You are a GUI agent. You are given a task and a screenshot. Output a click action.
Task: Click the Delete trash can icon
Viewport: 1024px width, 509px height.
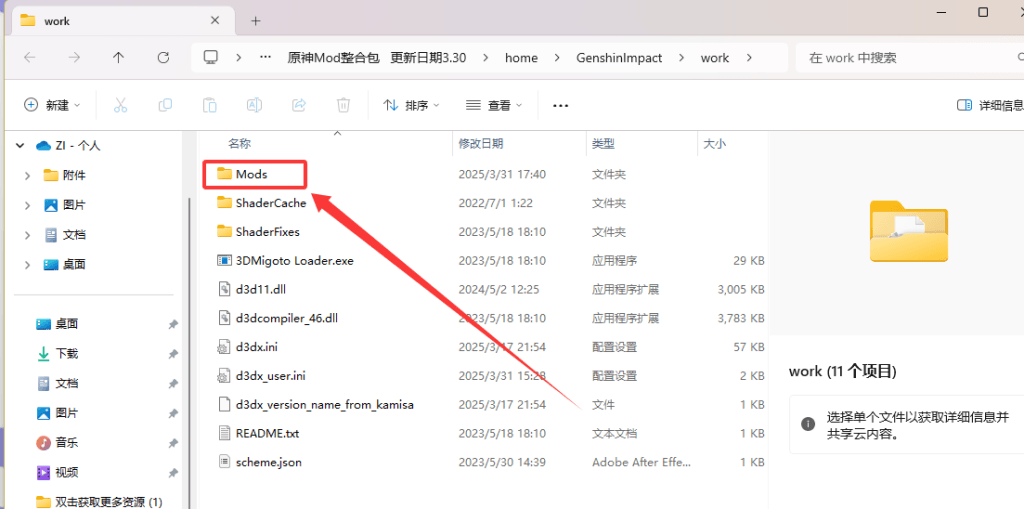(343, 105)
